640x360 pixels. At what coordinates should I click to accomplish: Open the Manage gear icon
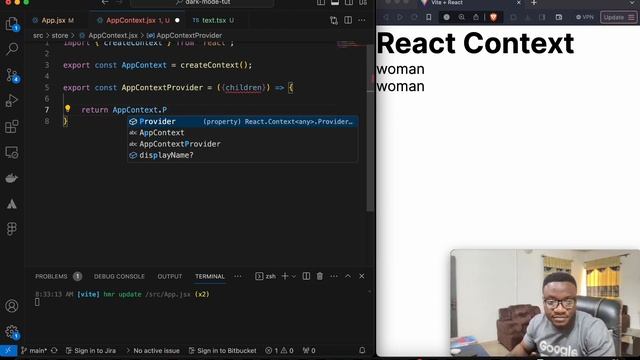point(12,331)
